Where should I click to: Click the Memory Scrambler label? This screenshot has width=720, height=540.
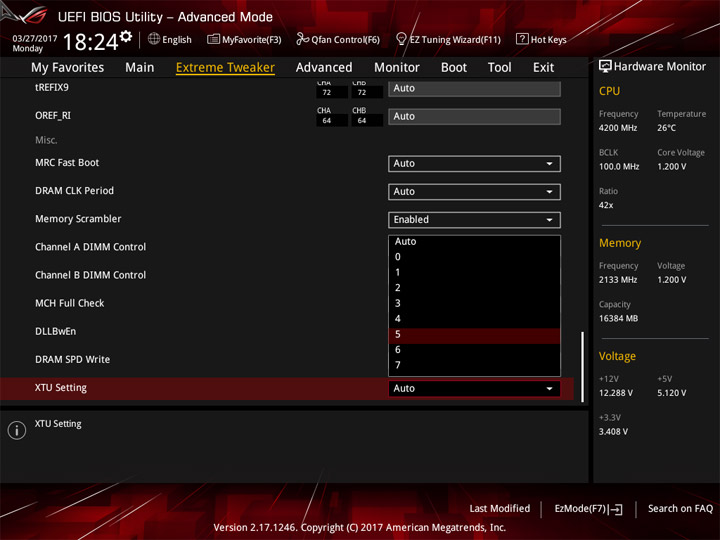pyautogui.click(x=78, y=219)
